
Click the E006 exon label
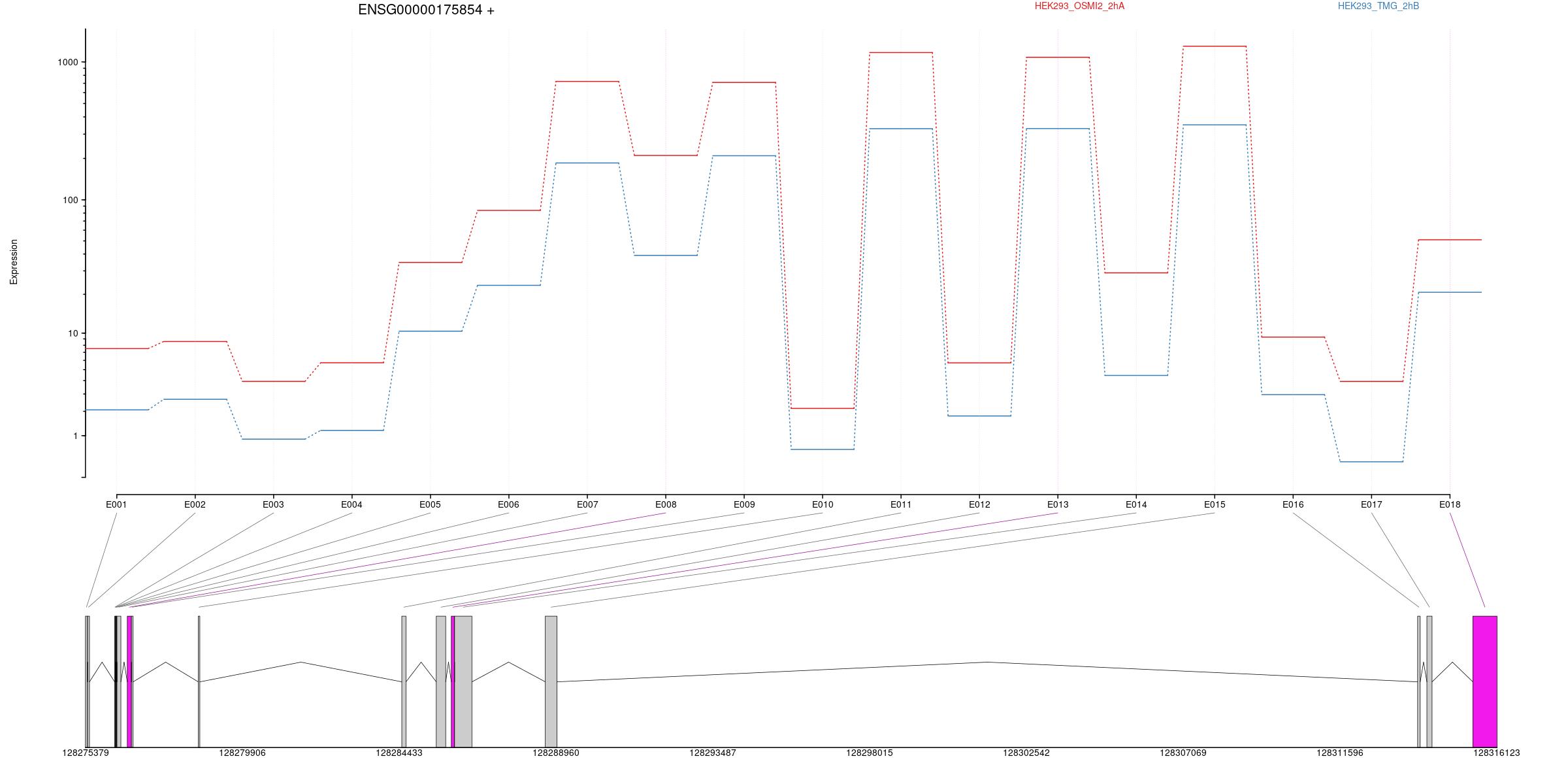tap(508, 504)
